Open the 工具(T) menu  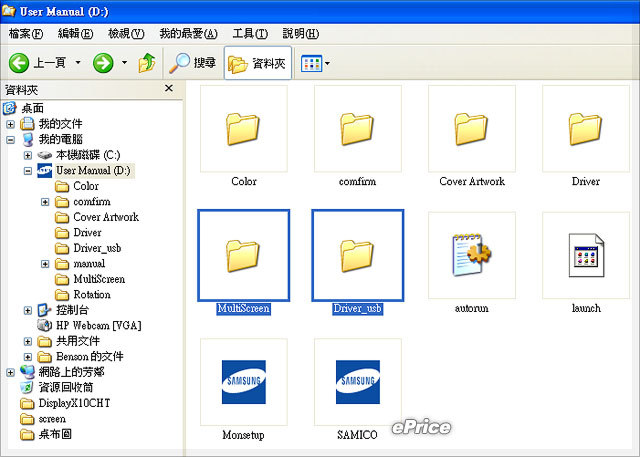(x=250, y=33)
